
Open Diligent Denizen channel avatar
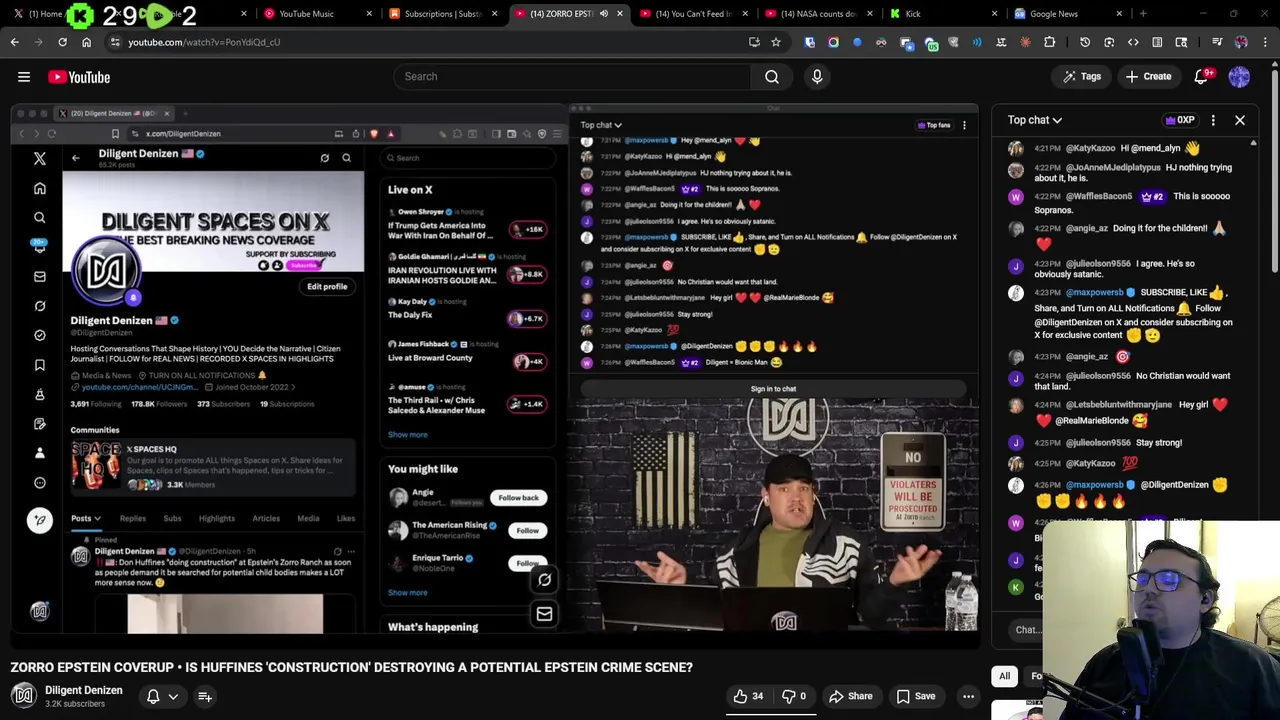pyautogui.click(x=24, y=695)
